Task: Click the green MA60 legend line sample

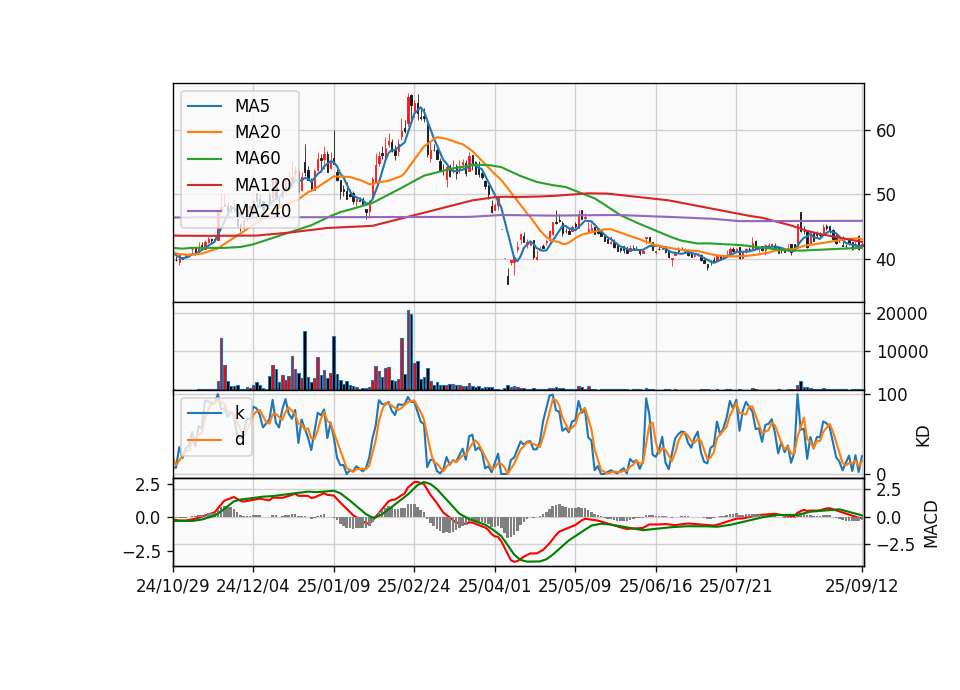Action: (x=204, y=159)
